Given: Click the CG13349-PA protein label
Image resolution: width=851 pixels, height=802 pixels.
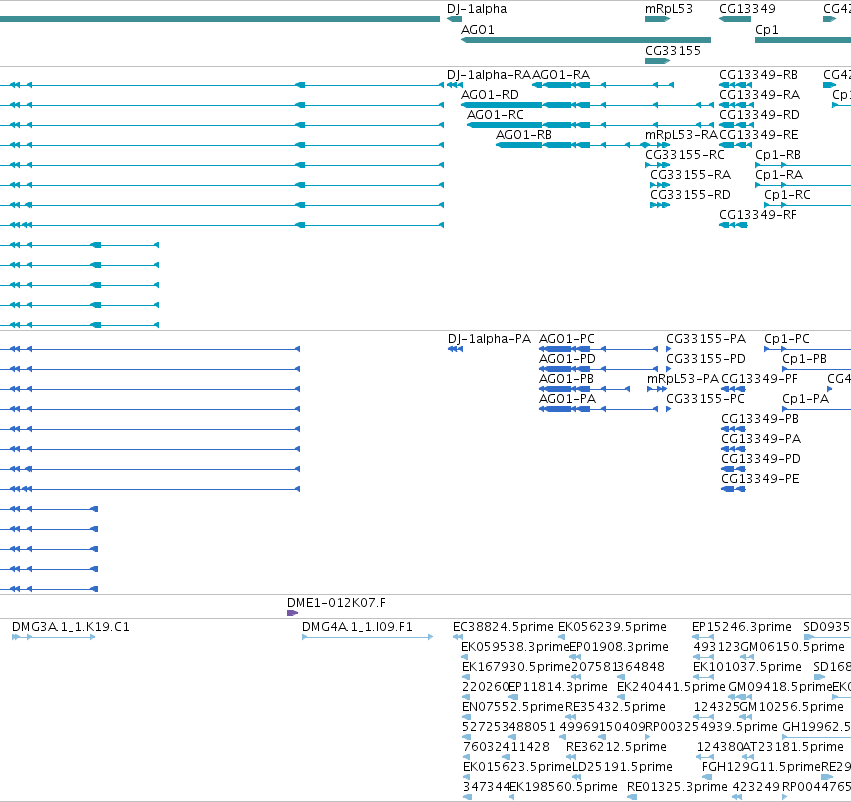Looking at the screenshot, I should click(761, 438).
